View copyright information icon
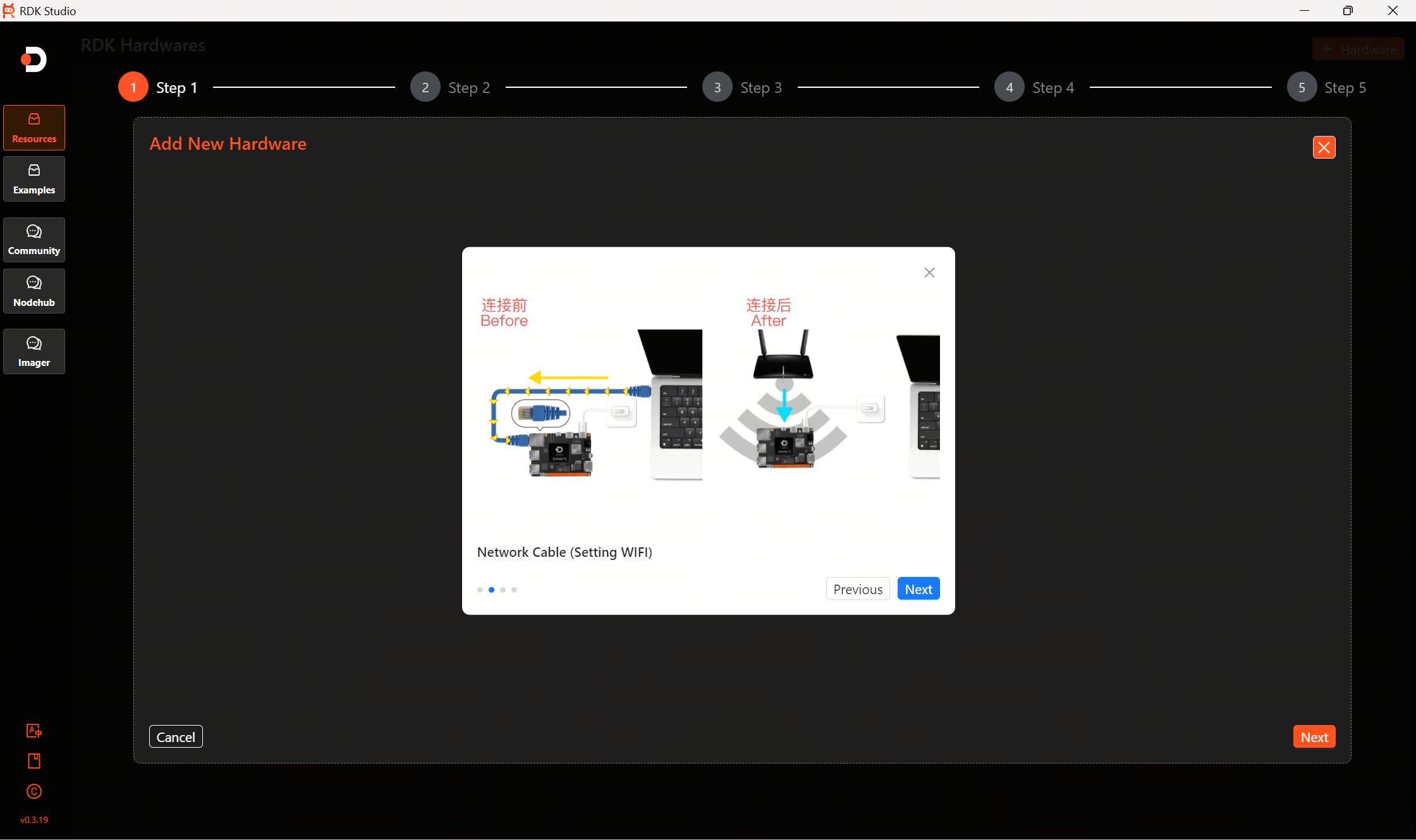Viewport: 1416px width, 840px height. [34, 791]
